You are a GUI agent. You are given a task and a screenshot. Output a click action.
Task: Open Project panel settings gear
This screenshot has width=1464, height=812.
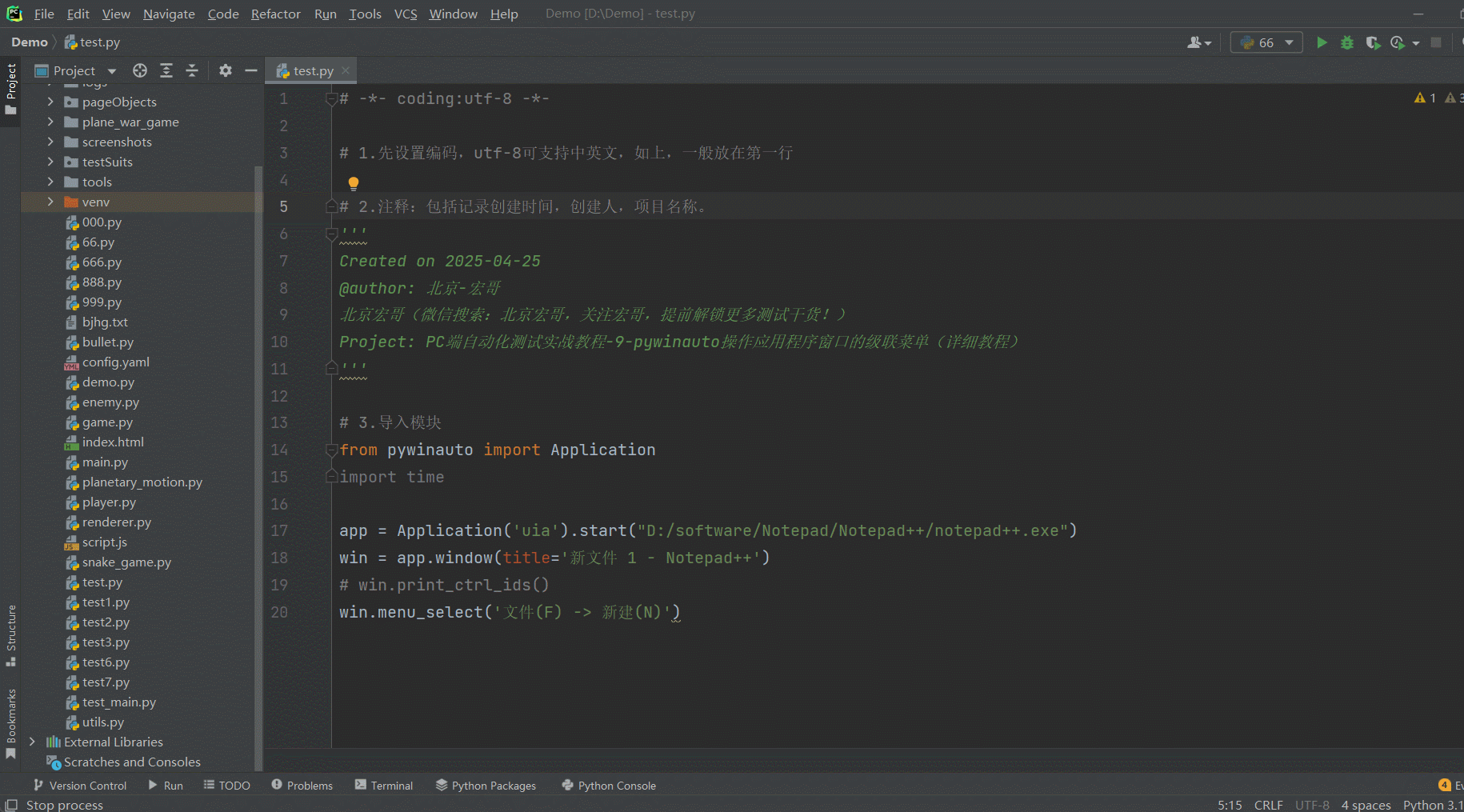[x=226, y=70]
